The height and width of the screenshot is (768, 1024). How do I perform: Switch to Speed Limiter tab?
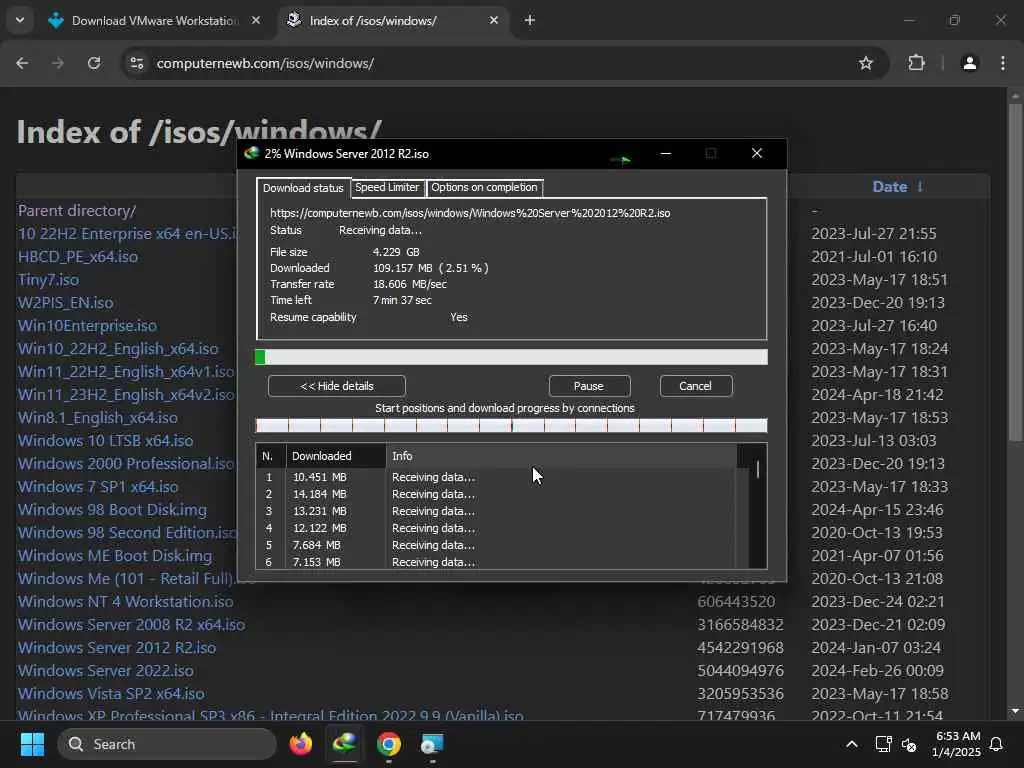point(387,187)
